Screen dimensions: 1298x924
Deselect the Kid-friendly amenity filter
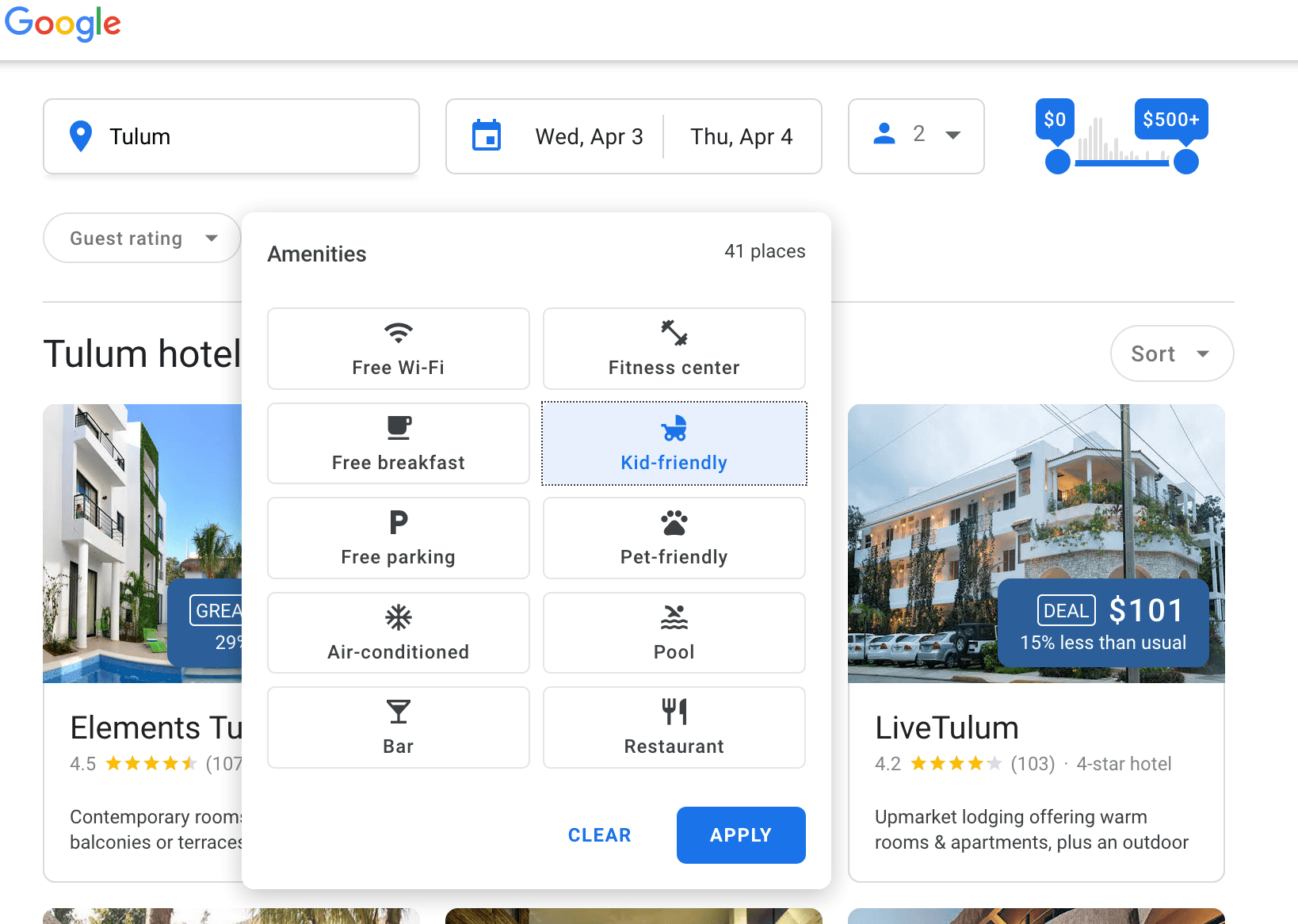674,443
